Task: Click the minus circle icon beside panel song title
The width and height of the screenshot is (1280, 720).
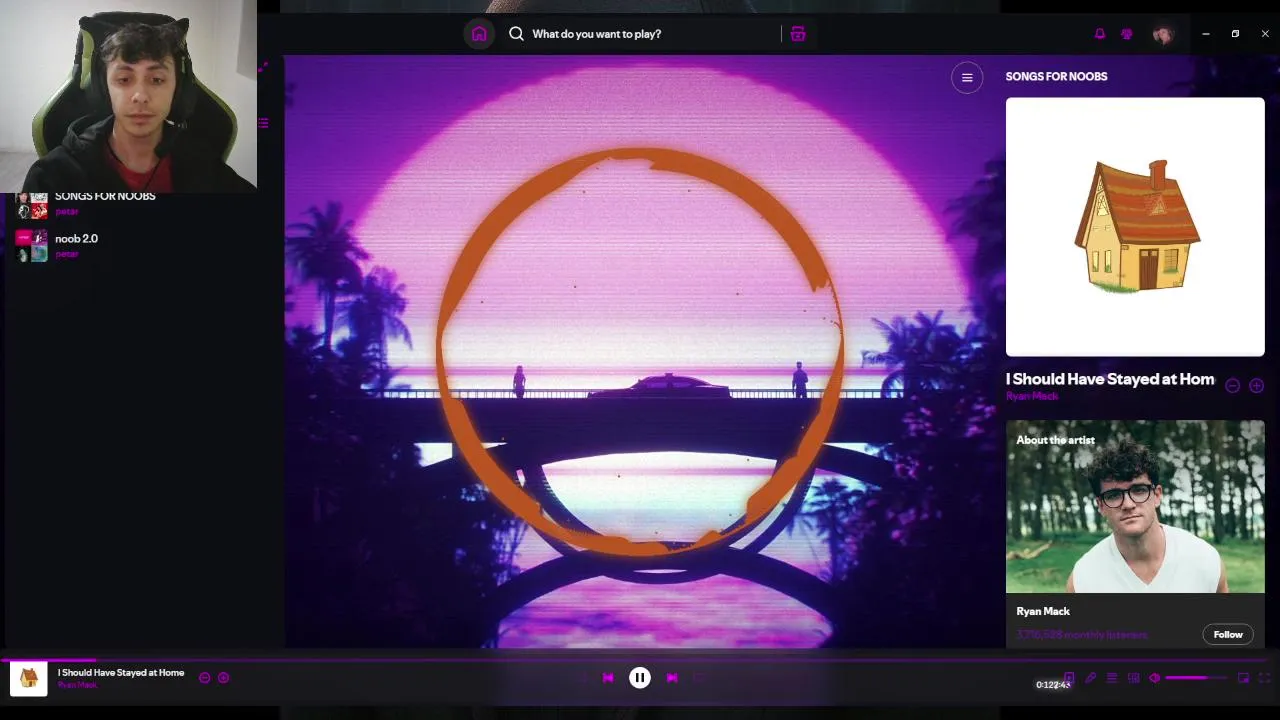Action: coord(1233,385)
